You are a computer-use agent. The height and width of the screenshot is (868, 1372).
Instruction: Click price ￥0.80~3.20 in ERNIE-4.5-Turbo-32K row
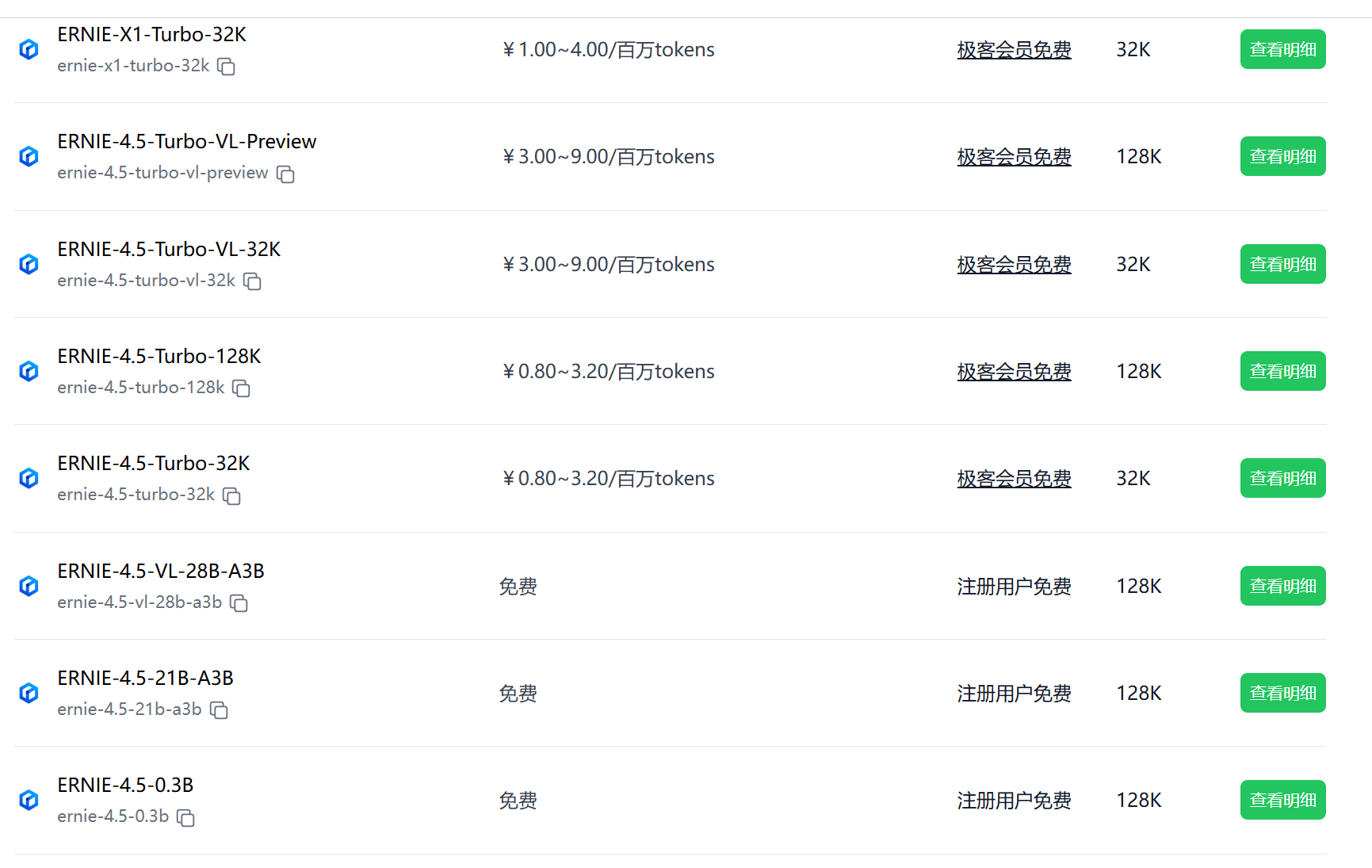click(x=608, y=479)
